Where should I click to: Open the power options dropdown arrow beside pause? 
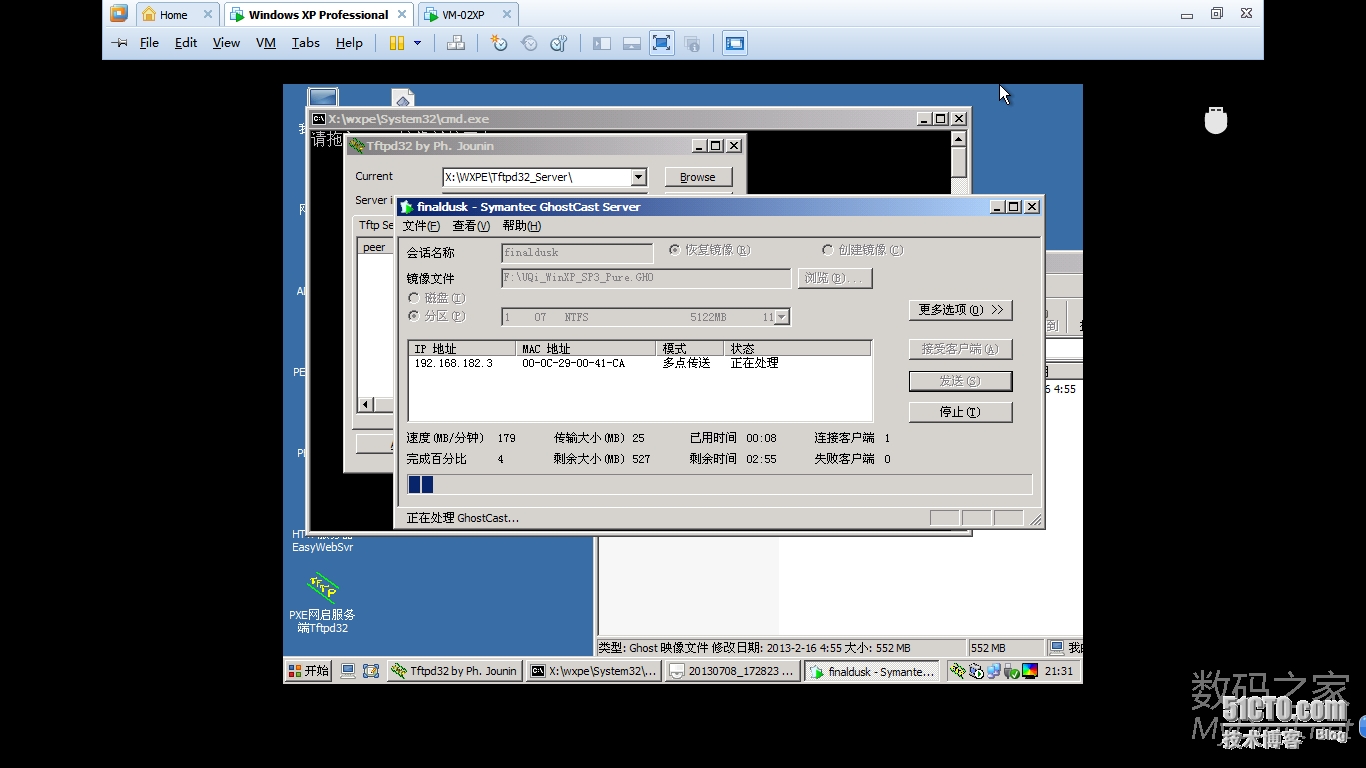(x=417, y=43)
